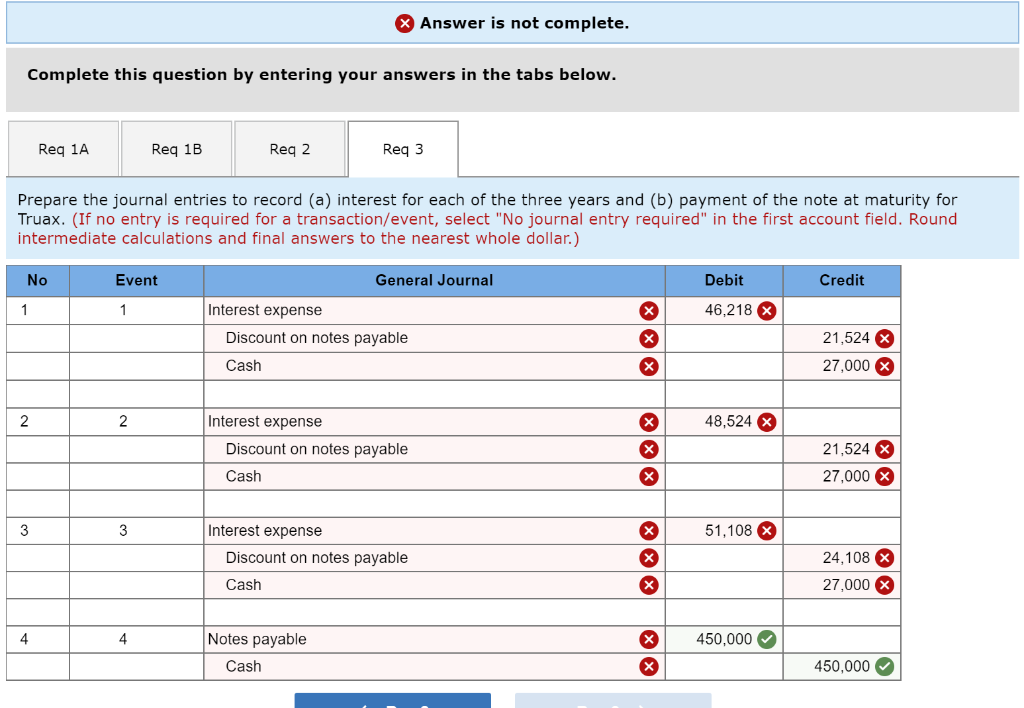Edit the 24,108 credit amount
The height and width of the screenshot is (708, 1024).
tap(842, 558)
